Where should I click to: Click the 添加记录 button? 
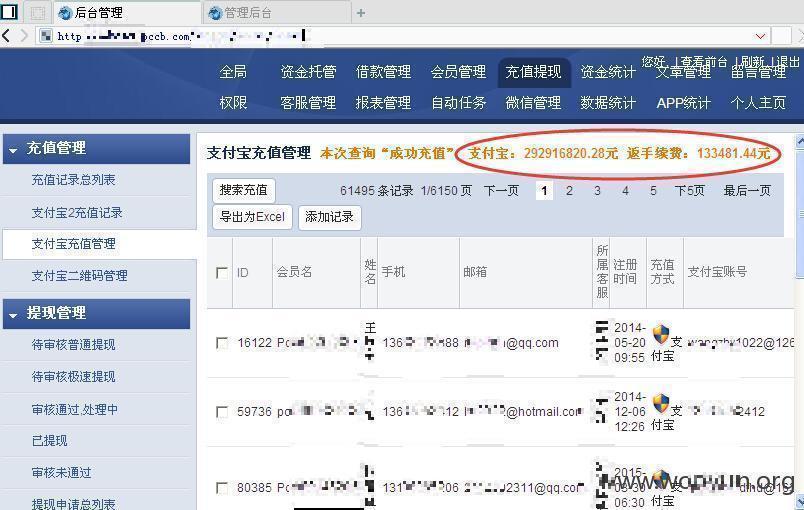pos(329,217)
